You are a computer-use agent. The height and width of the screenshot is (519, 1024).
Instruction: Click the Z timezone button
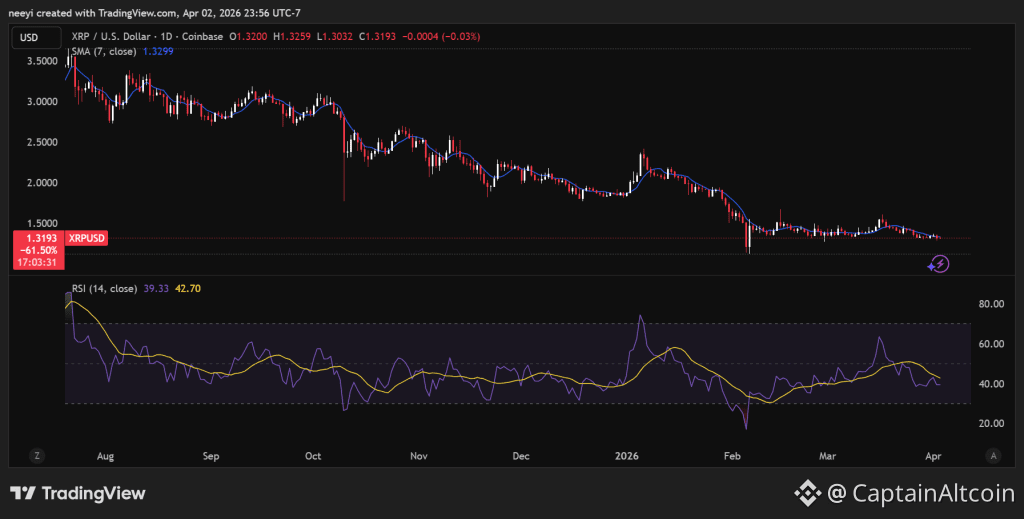click(37, 455)
